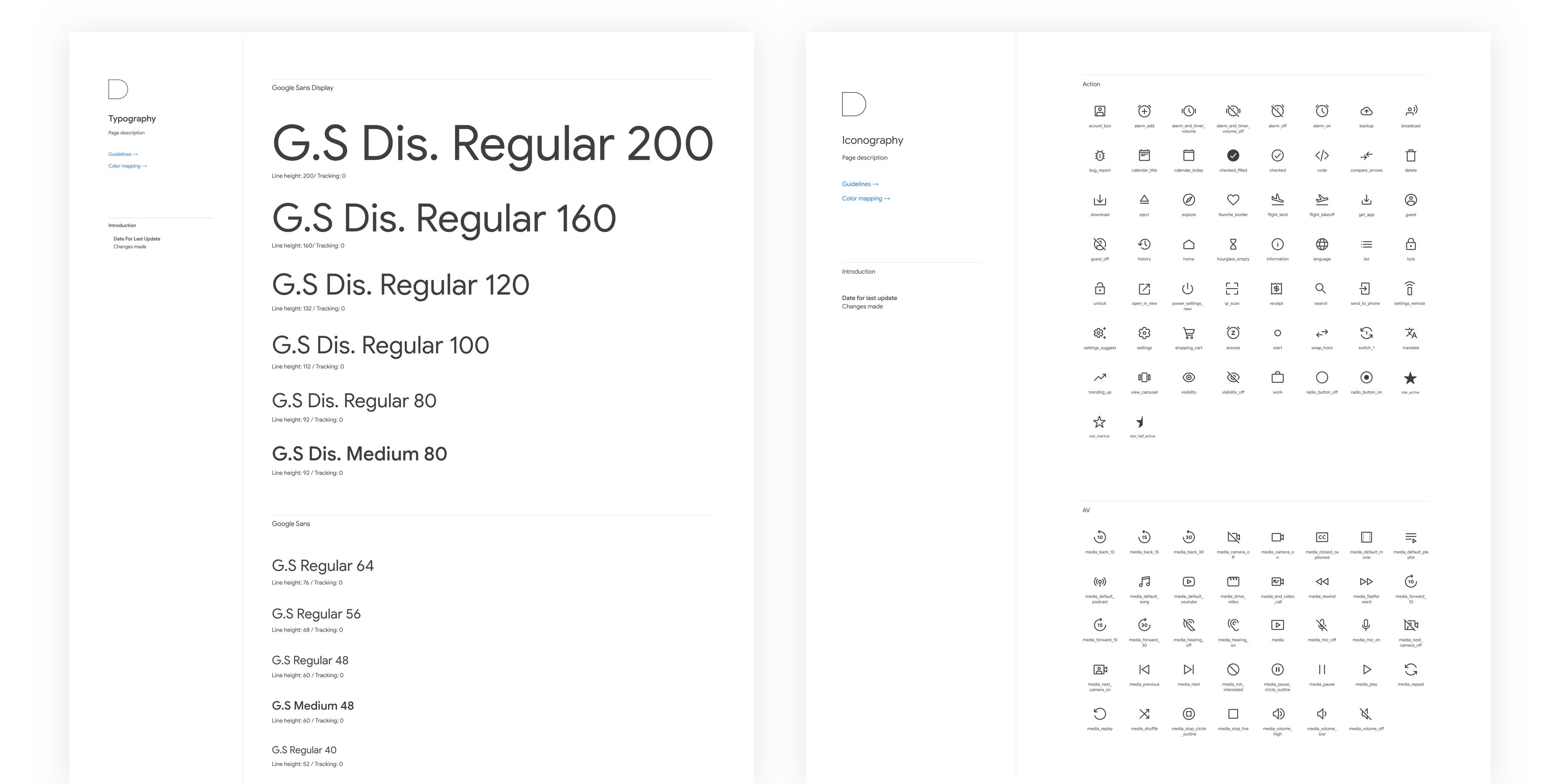The image size is (1560, 784).
Task: Select the flight_takeoff icon
Action: click(x=1322, y=200)
